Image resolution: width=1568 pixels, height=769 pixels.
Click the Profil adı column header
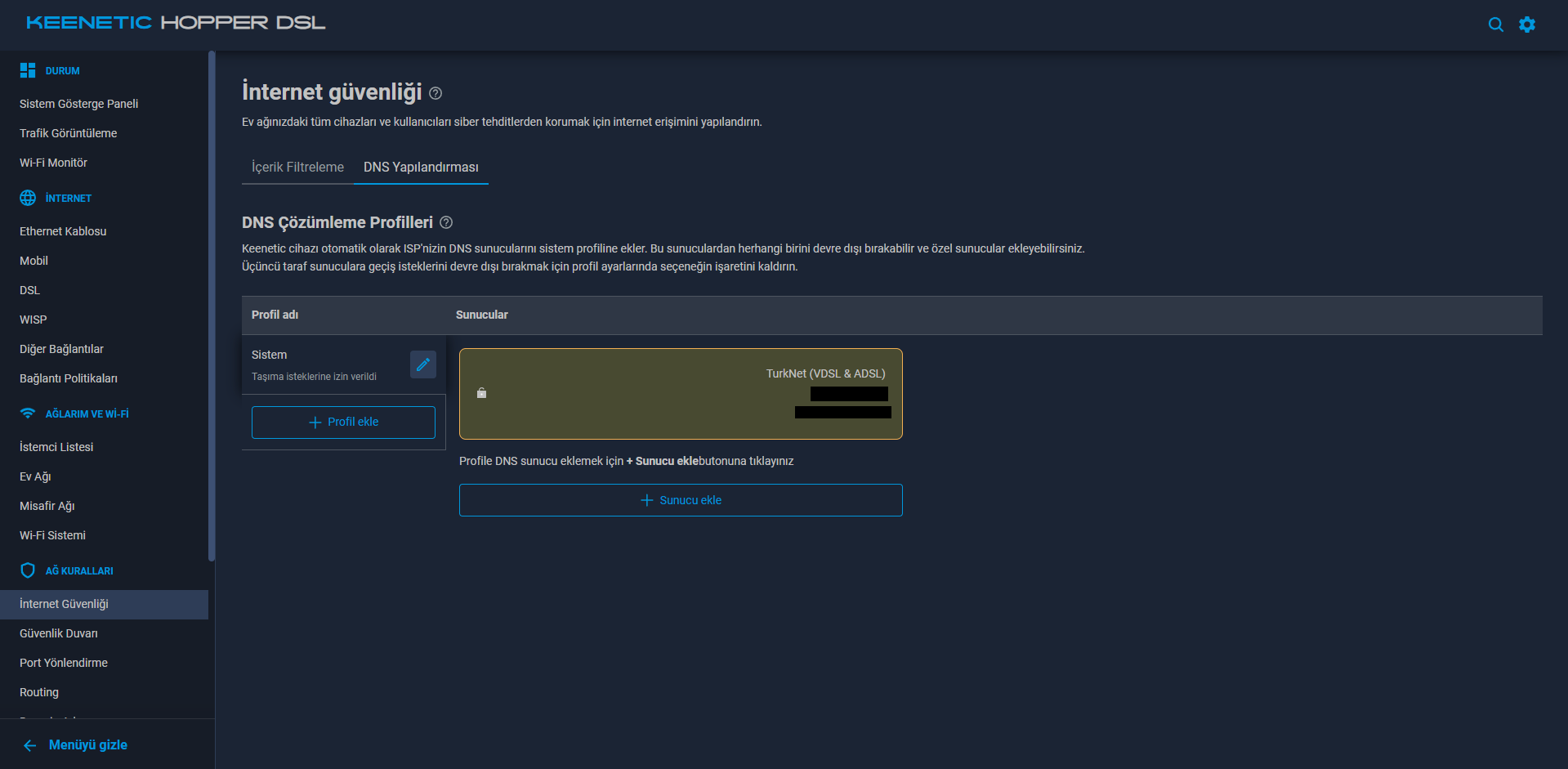[275, 315]
